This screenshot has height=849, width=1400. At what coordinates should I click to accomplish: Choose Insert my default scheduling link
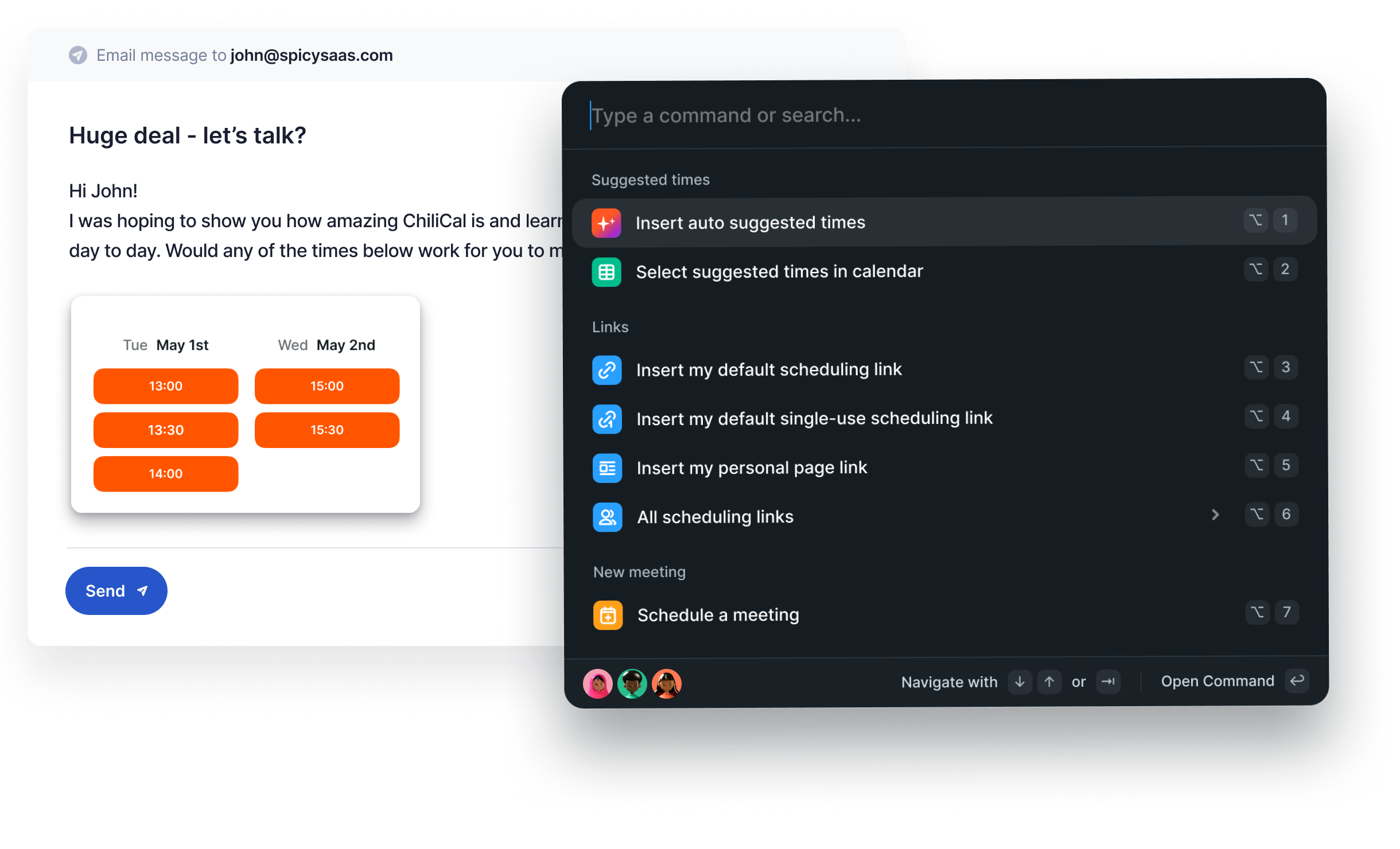tap(944, 369)
